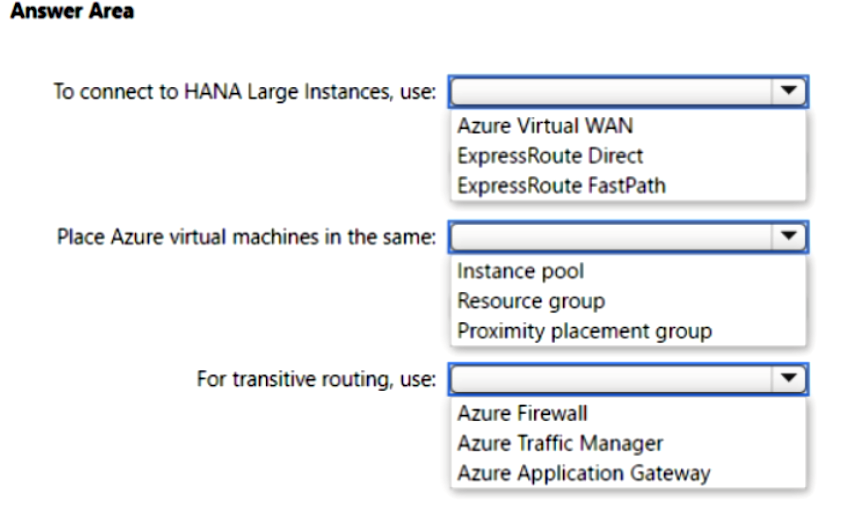Image resolution: width=845 pixels, height=522 pixels.
Task: Click the virtual machines placement combo box field
Action: point(628,236)
